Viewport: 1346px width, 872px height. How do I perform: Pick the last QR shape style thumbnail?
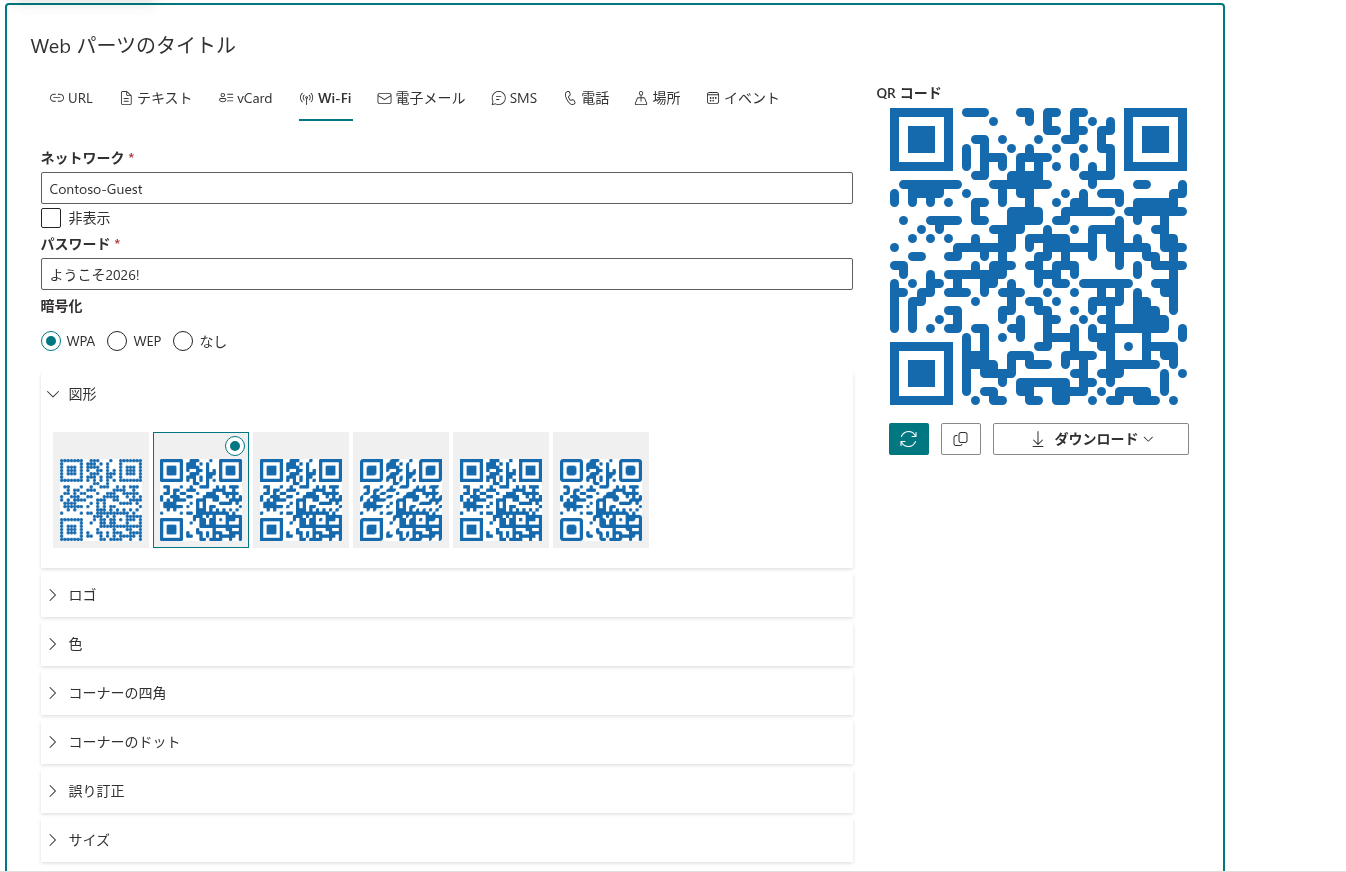[601, 490]
